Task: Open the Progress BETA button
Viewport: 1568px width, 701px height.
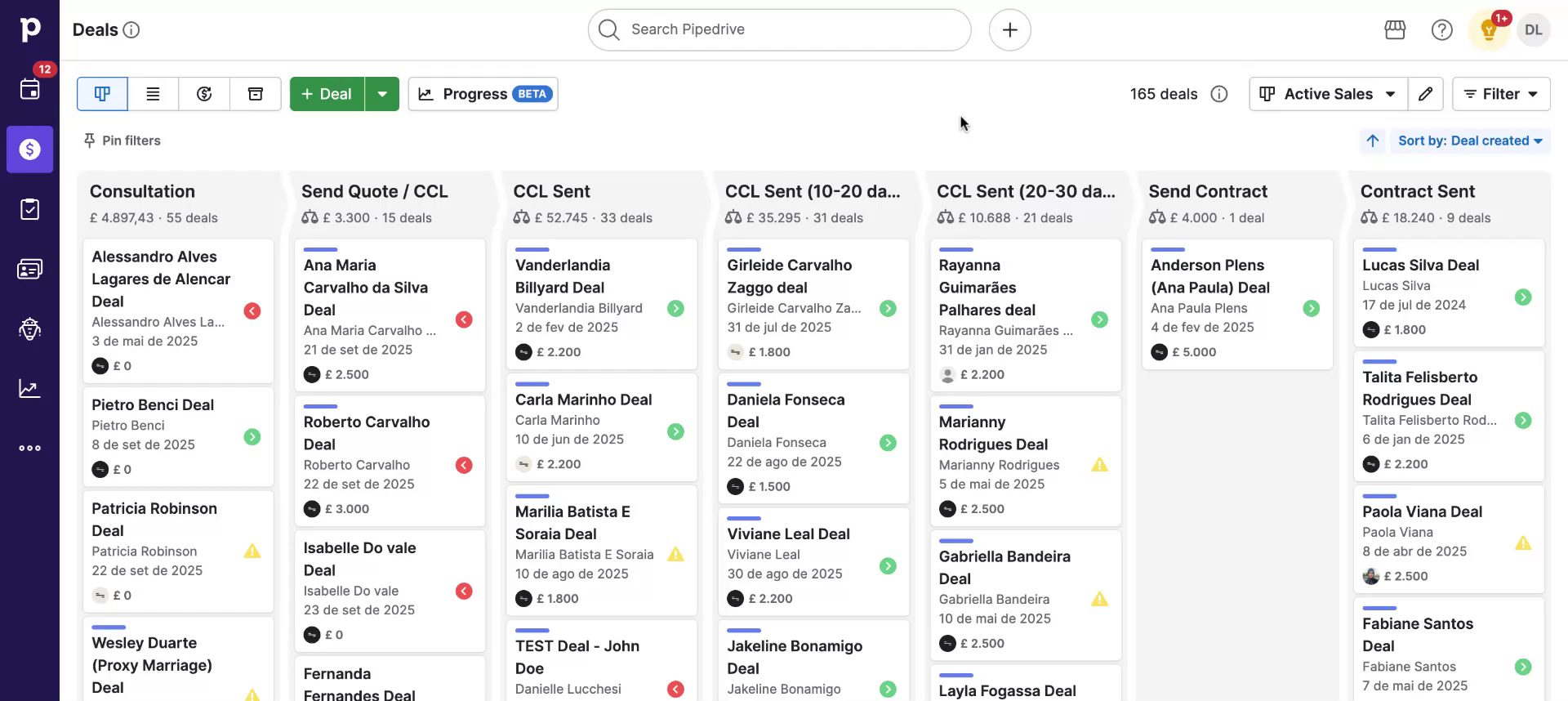Action: click(483, 94)
